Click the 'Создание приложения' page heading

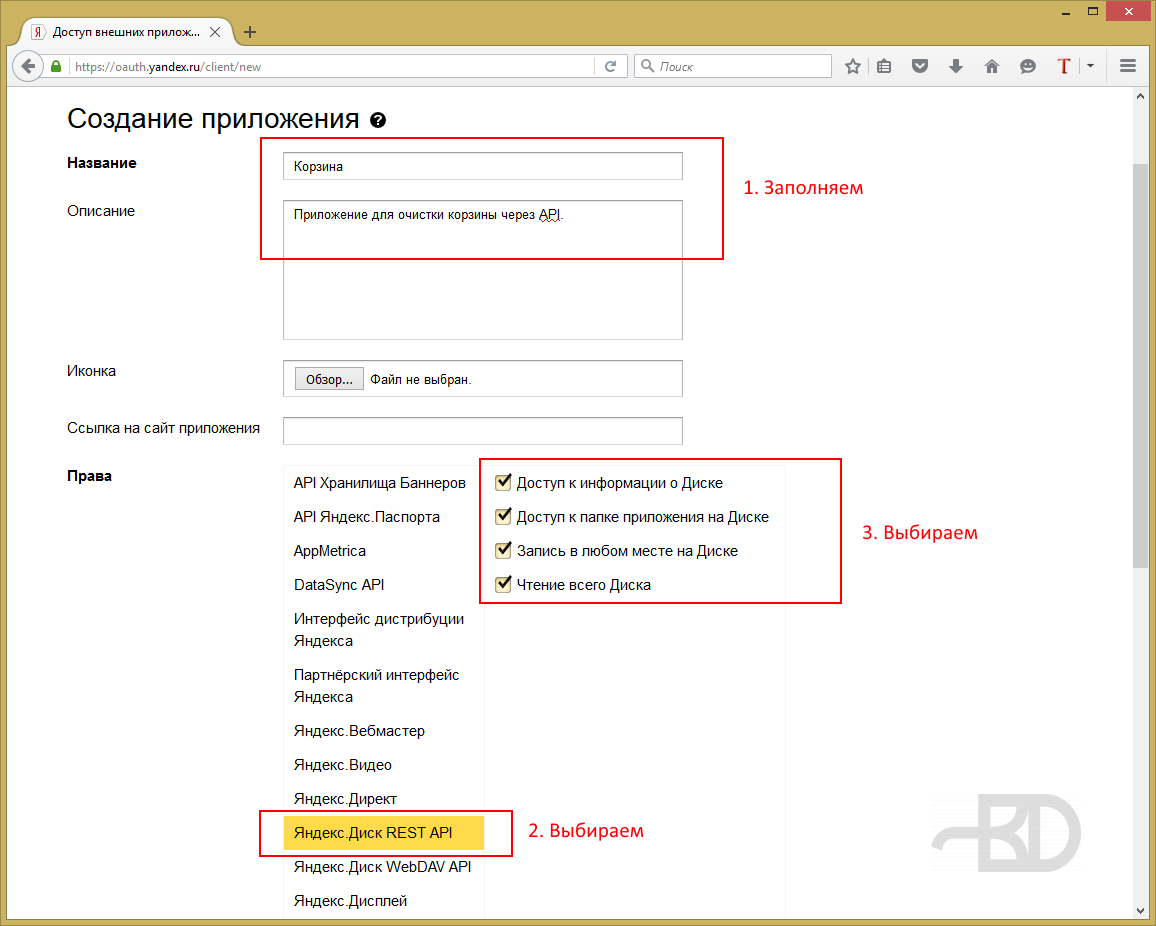tap(213, 119)
